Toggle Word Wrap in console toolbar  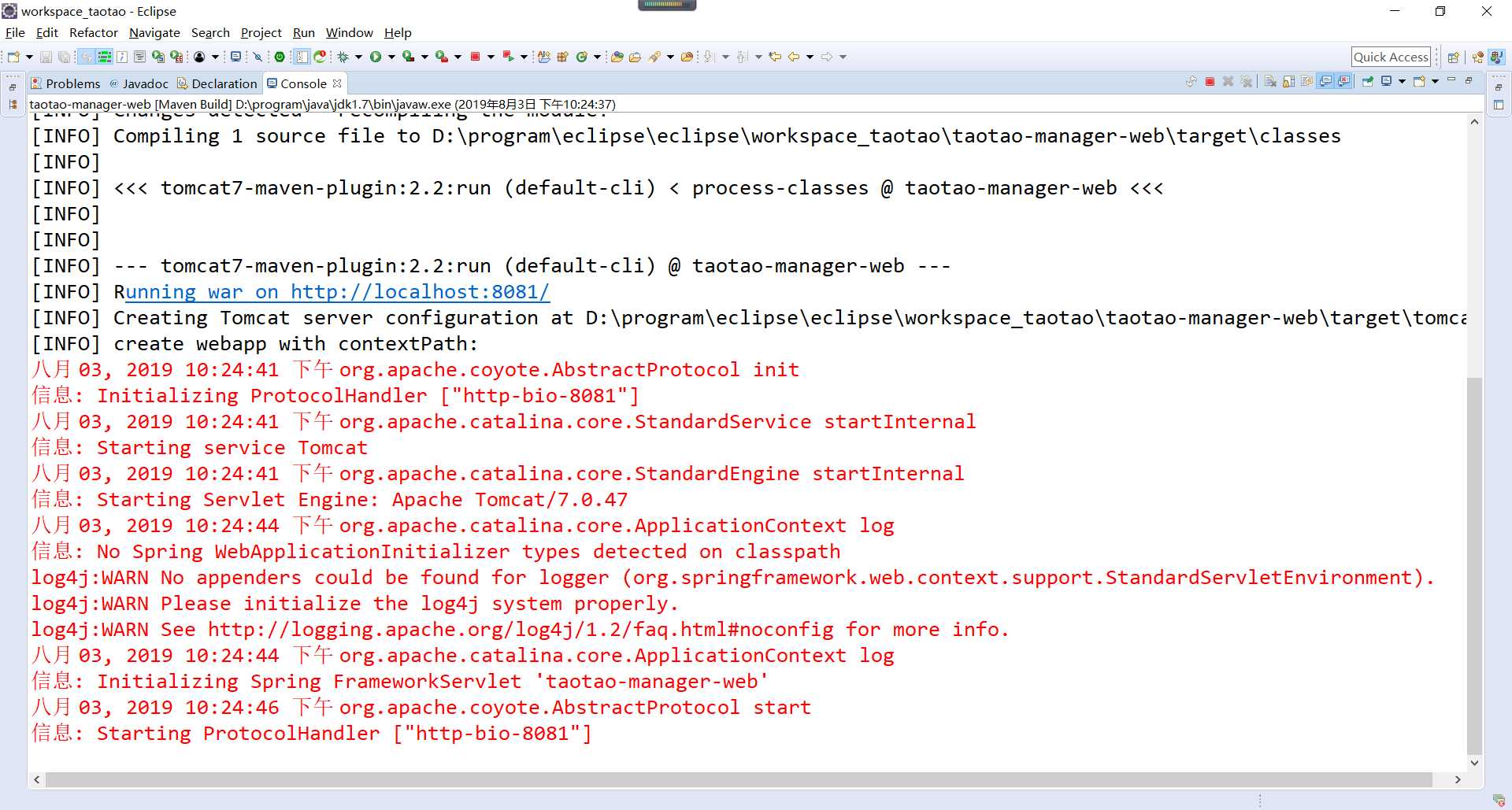1307,81
